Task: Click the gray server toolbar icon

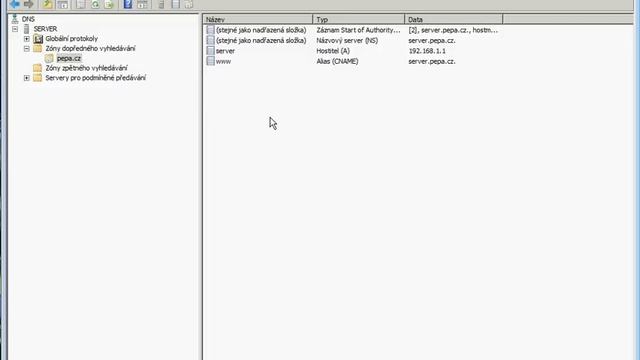Action: (x=161, y=4)
